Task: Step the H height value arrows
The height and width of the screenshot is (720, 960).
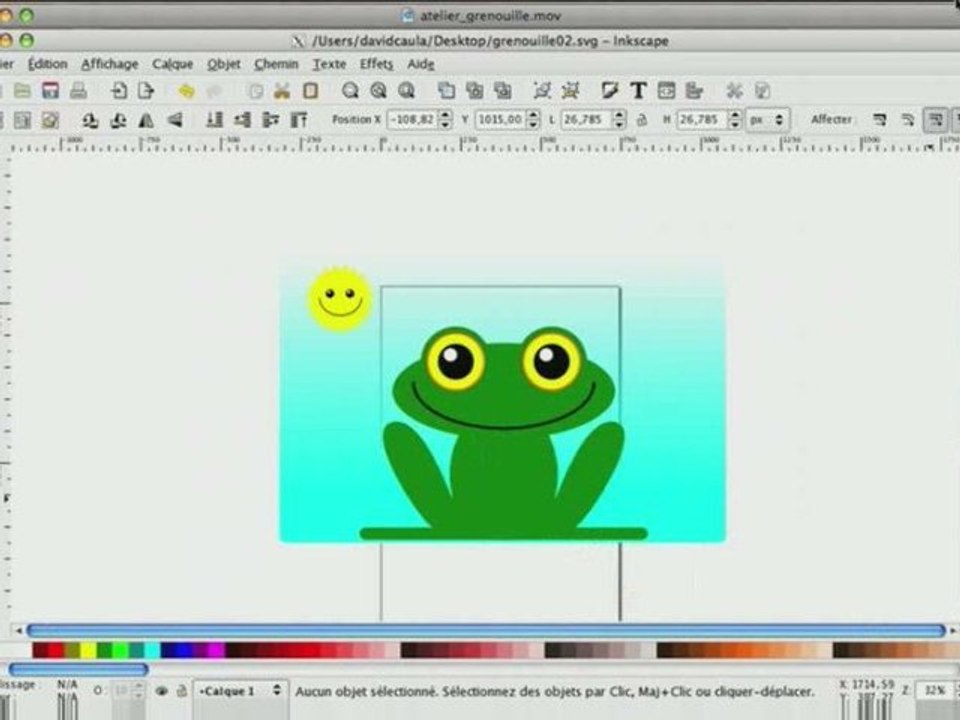Action: (735, 119)
